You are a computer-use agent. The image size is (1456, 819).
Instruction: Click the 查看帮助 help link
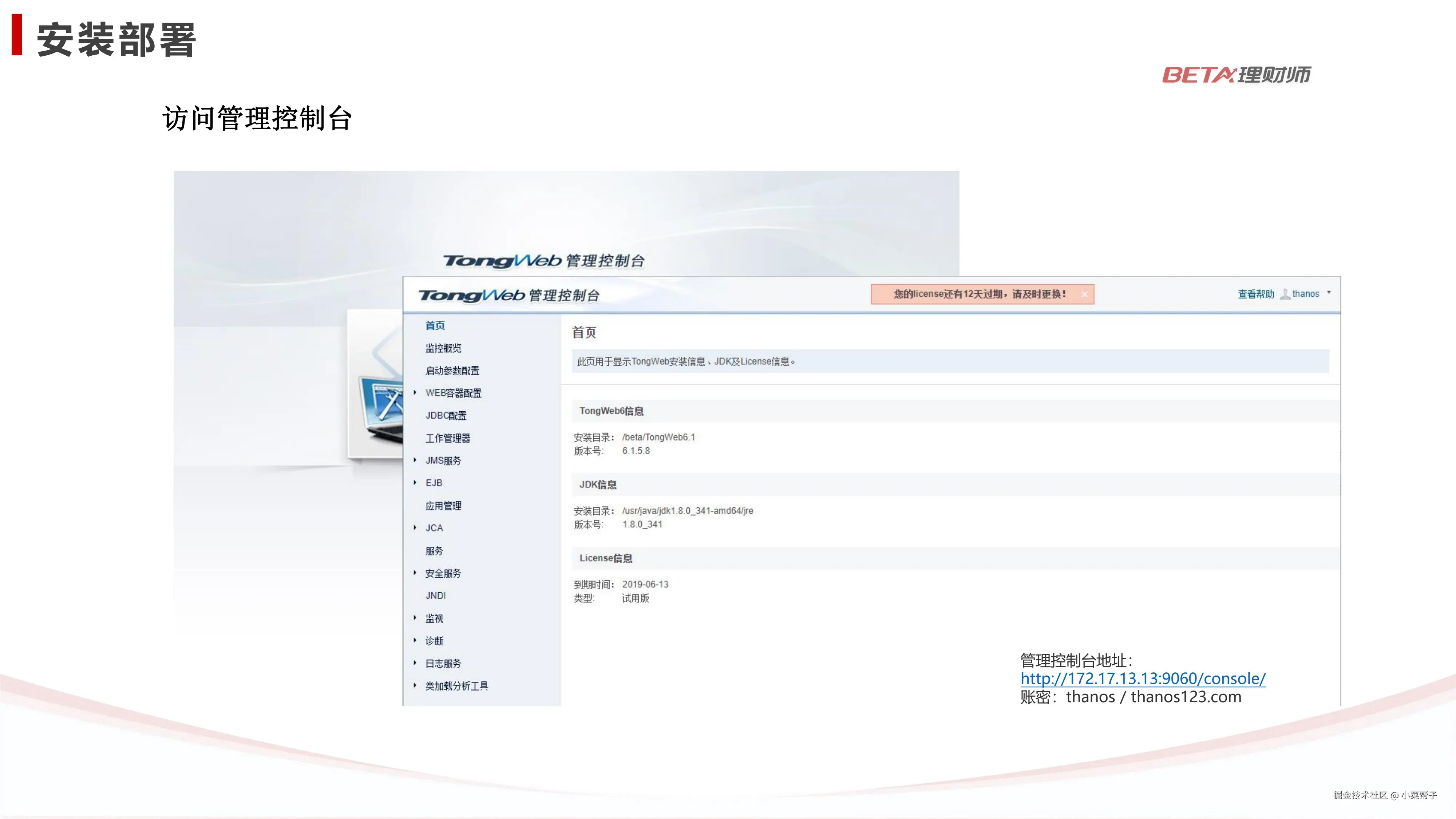pyautogui.click(x=1255, y=294)
